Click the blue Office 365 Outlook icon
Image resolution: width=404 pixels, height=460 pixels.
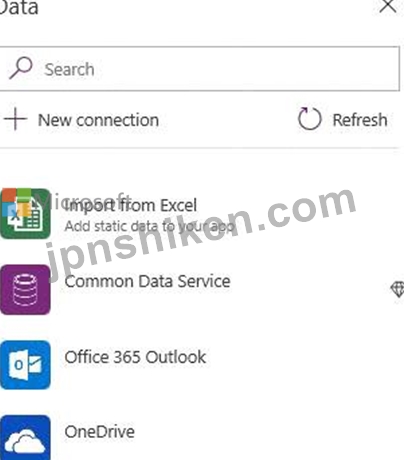click(x=25, y=365)
